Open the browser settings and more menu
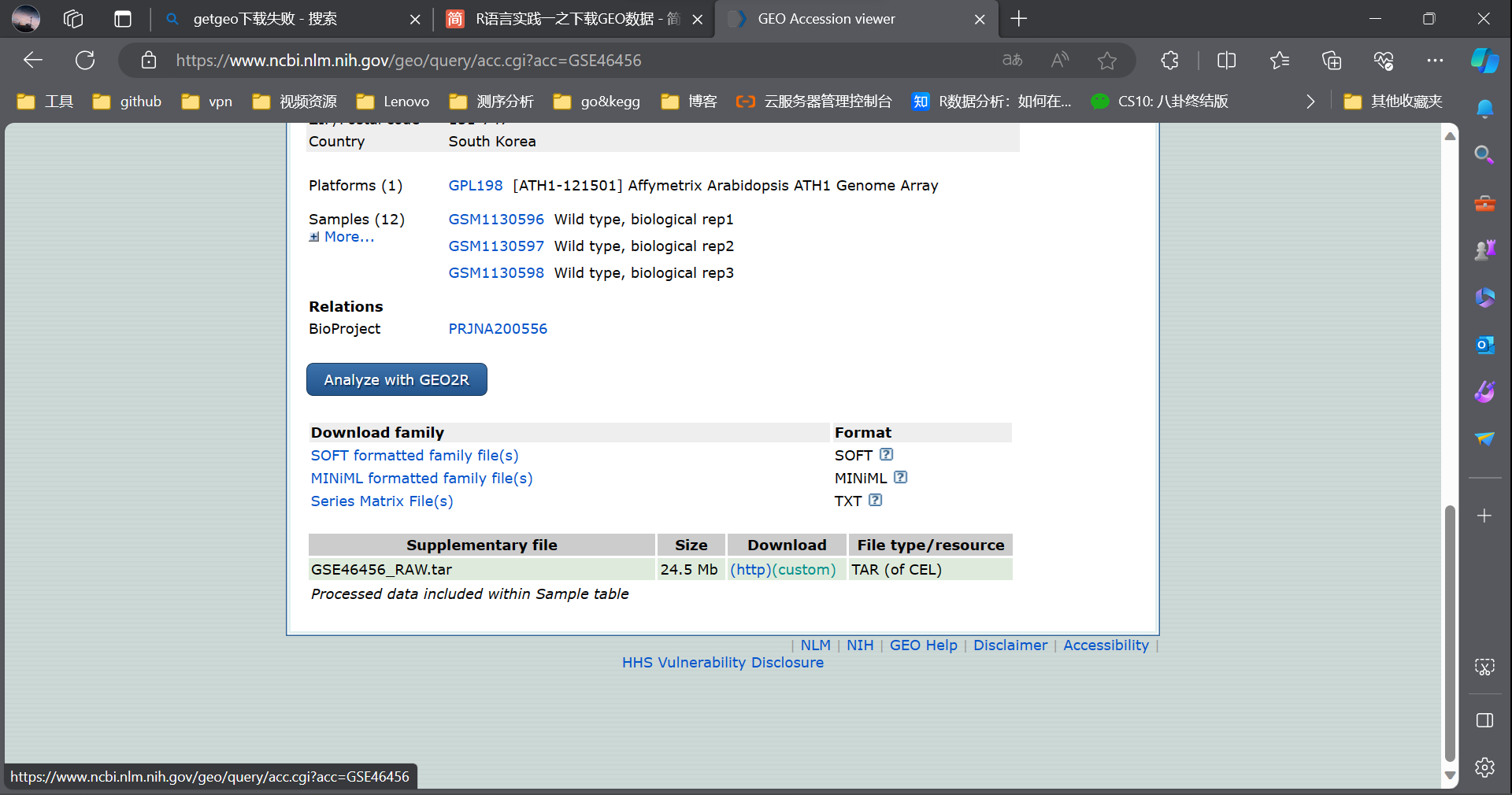The width and height of the screenshot is (1512, 795). (1435, 61)
